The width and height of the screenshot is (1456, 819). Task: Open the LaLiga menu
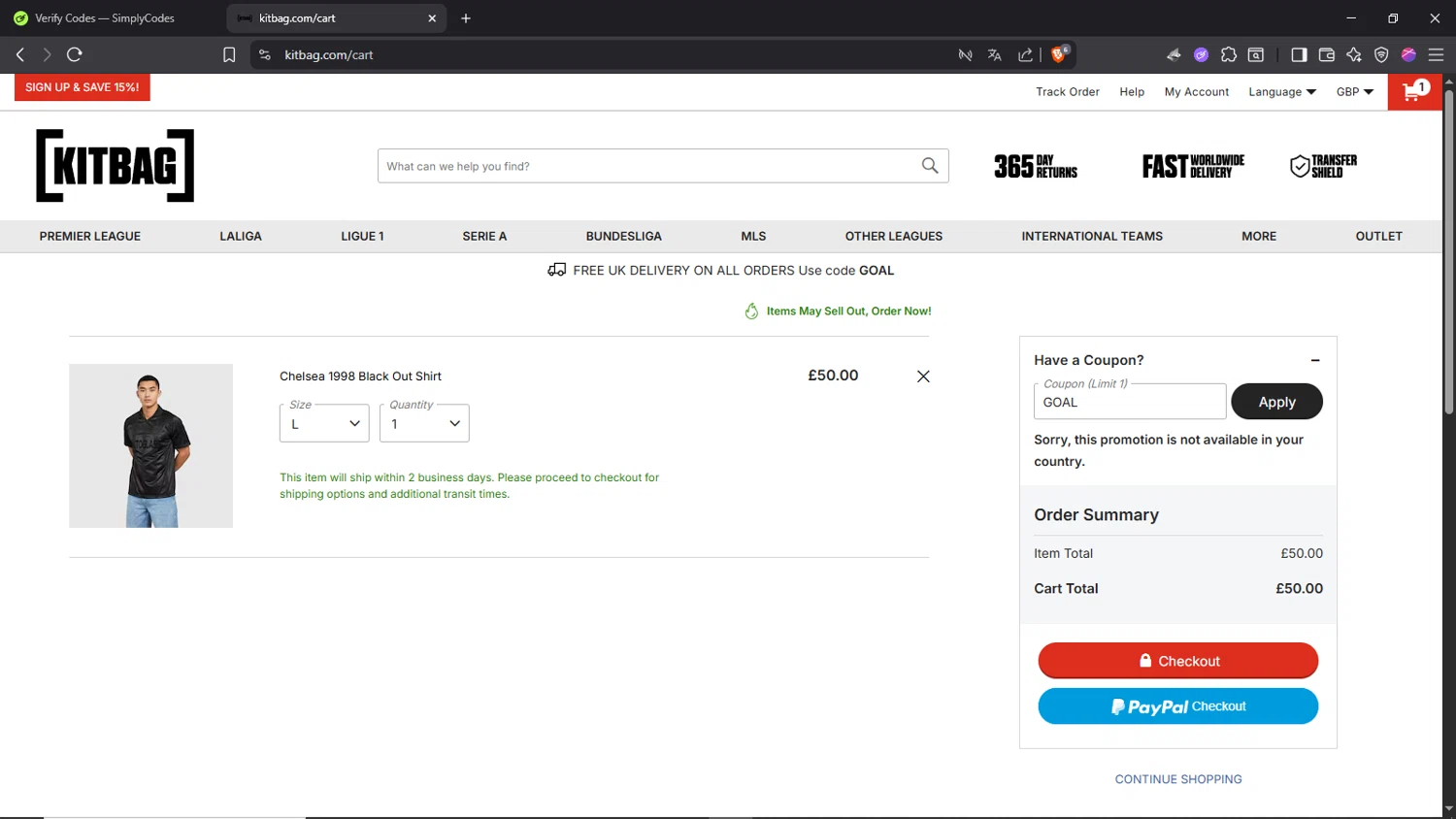tap(241, 236)
